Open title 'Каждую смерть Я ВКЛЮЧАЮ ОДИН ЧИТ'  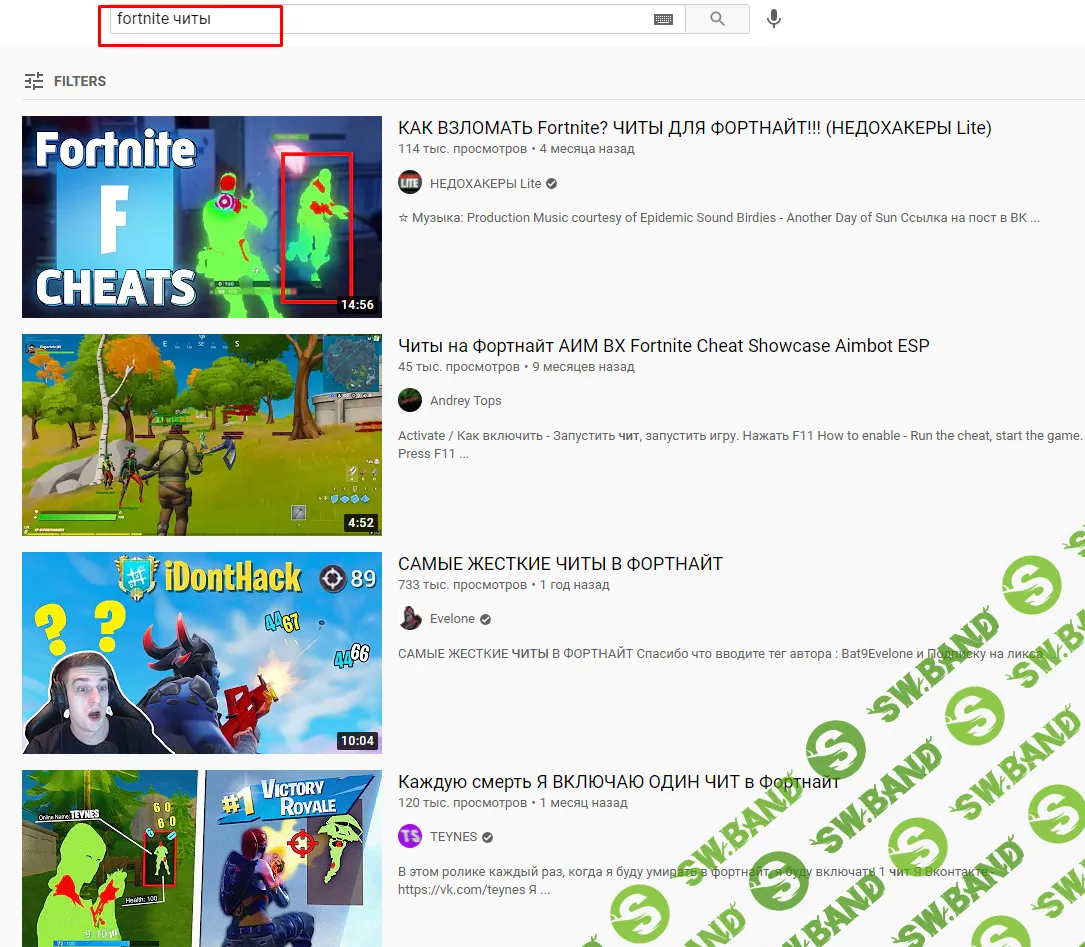click(x=618, y=782)
